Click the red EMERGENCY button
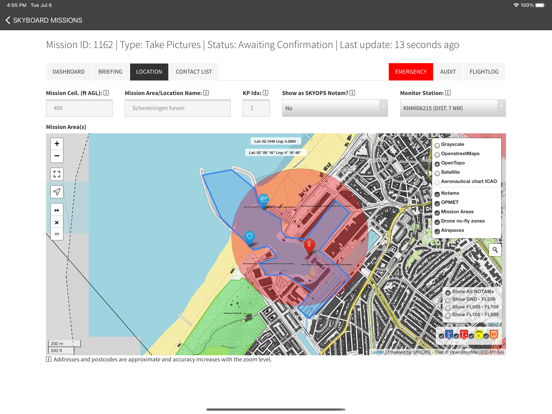The width and height of the screenshot is (552, 414). [x=411, y=72]
